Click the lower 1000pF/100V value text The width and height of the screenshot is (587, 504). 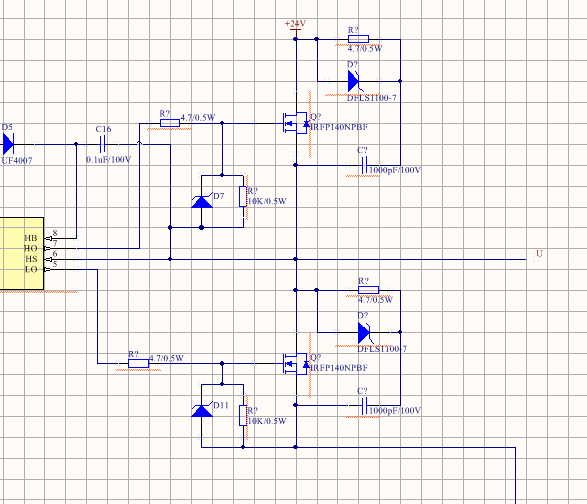395,410
